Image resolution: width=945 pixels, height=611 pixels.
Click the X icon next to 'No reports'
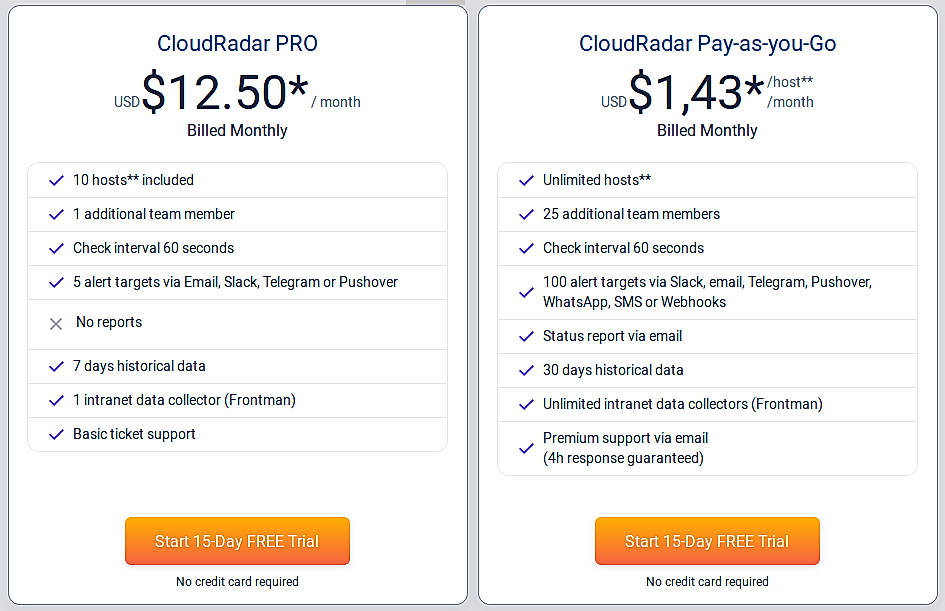click(56, 323)
